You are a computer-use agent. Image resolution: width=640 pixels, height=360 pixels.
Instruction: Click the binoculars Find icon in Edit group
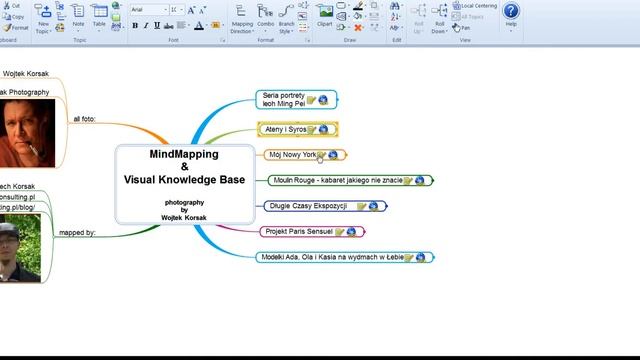coord(394,6)
